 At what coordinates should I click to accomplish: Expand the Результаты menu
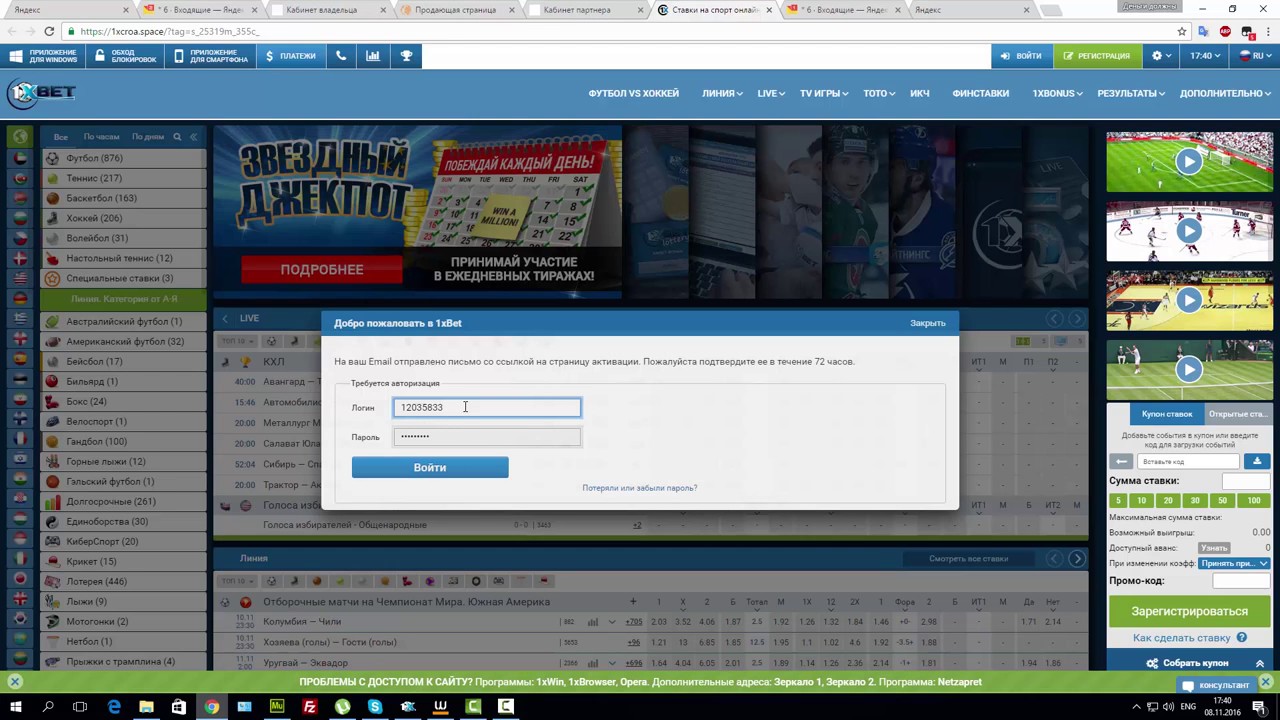(1130, 93)
